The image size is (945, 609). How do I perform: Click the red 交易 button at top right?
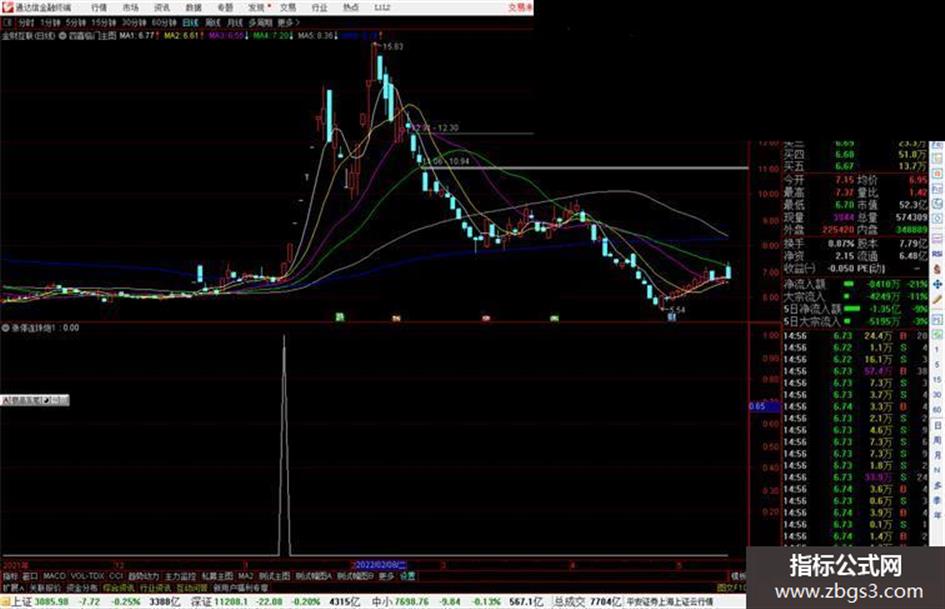point(520,7)
